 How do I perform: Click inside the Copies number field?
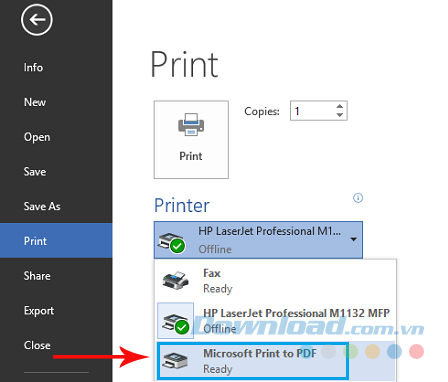pos(312,111)
